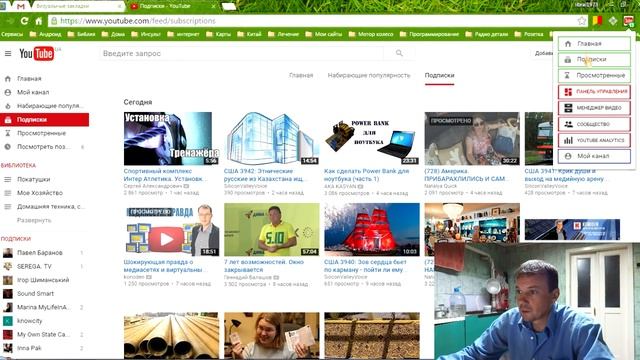Open the Как сделать Power Bank title
The width and height of the screenshot is (640, 360).
367,175
